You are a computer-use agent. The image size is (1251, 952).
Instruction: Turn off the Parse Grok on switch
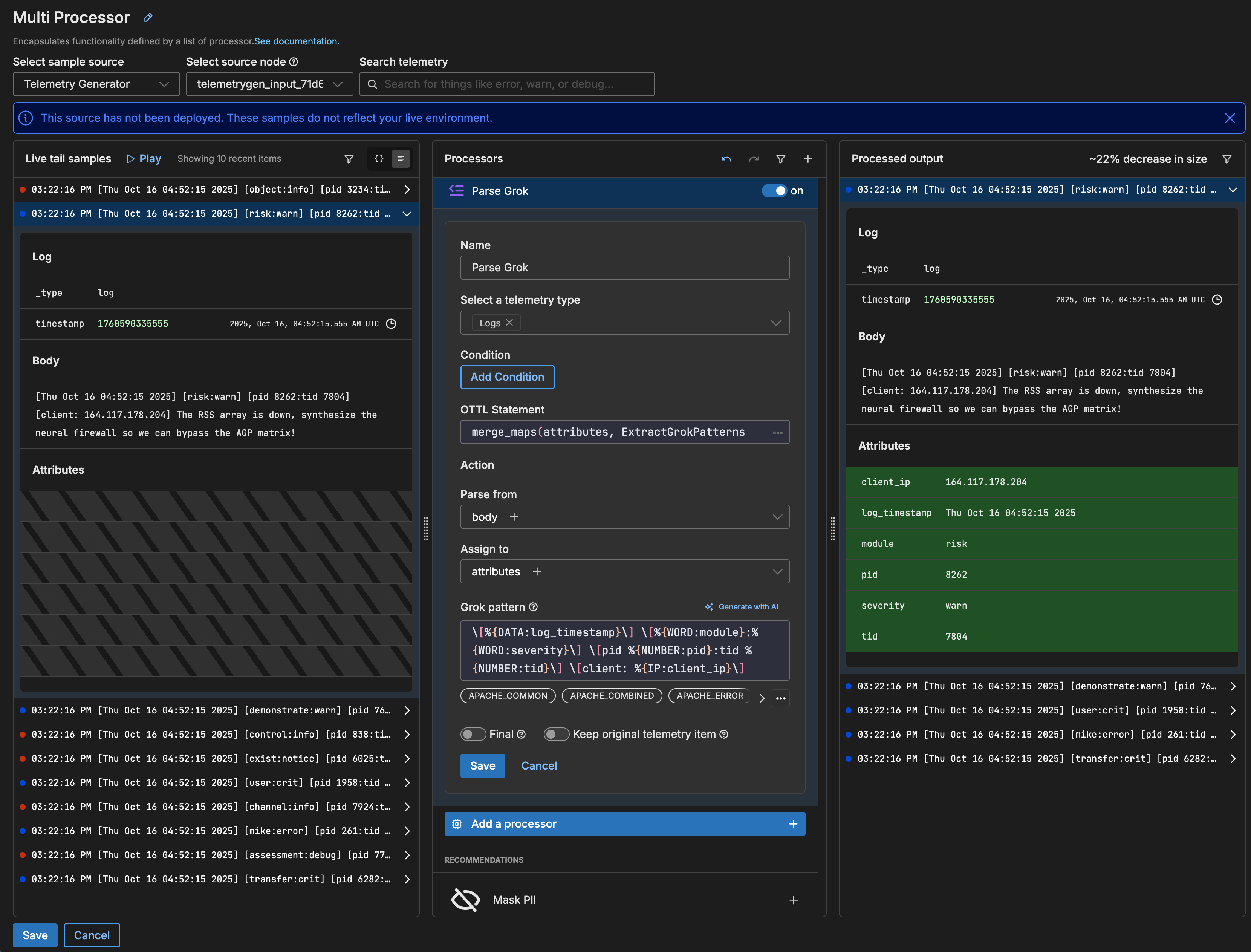point(774,191)
